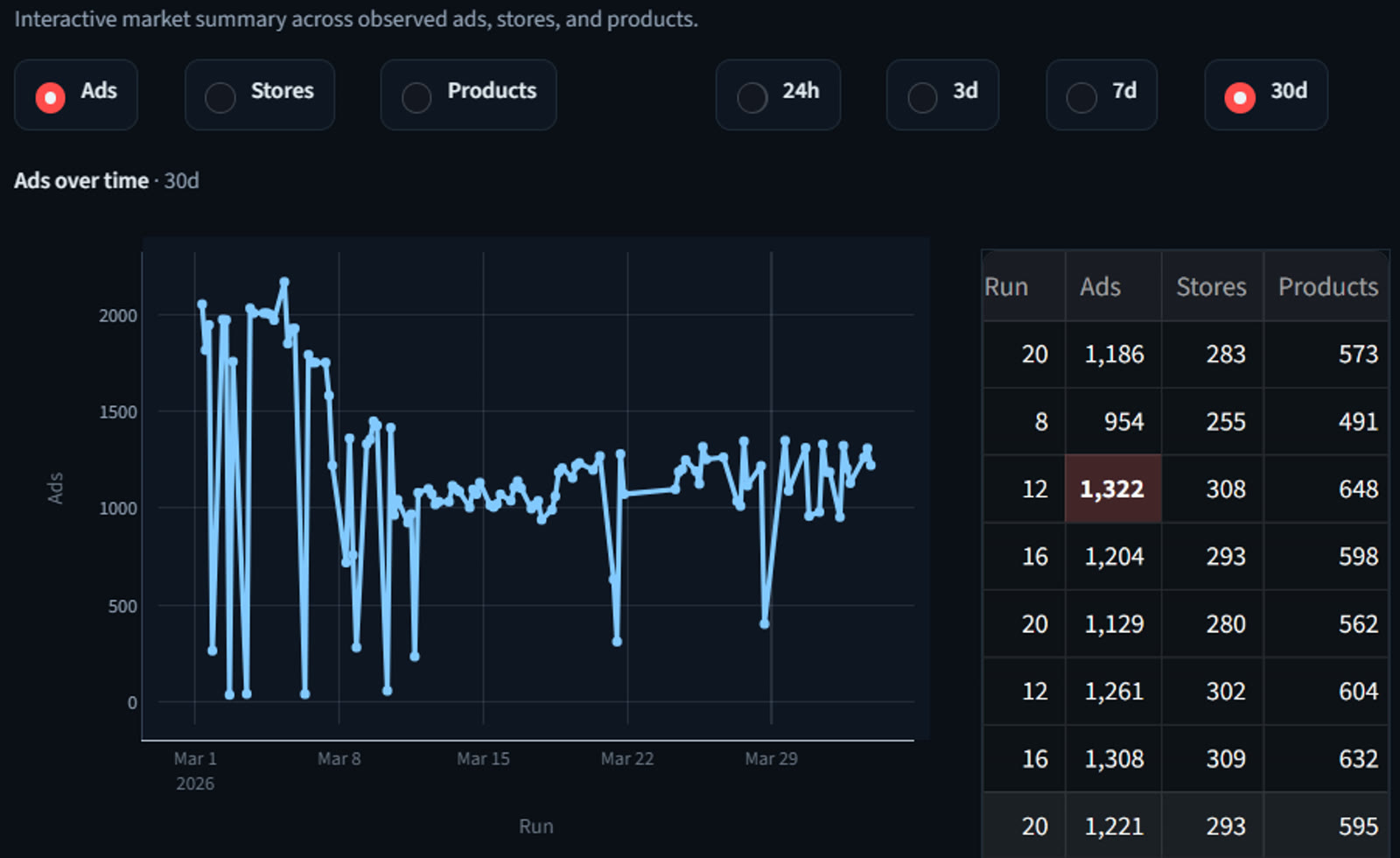
Task: Click the Ads over time chart title
Action: click(x=80, y=180)
